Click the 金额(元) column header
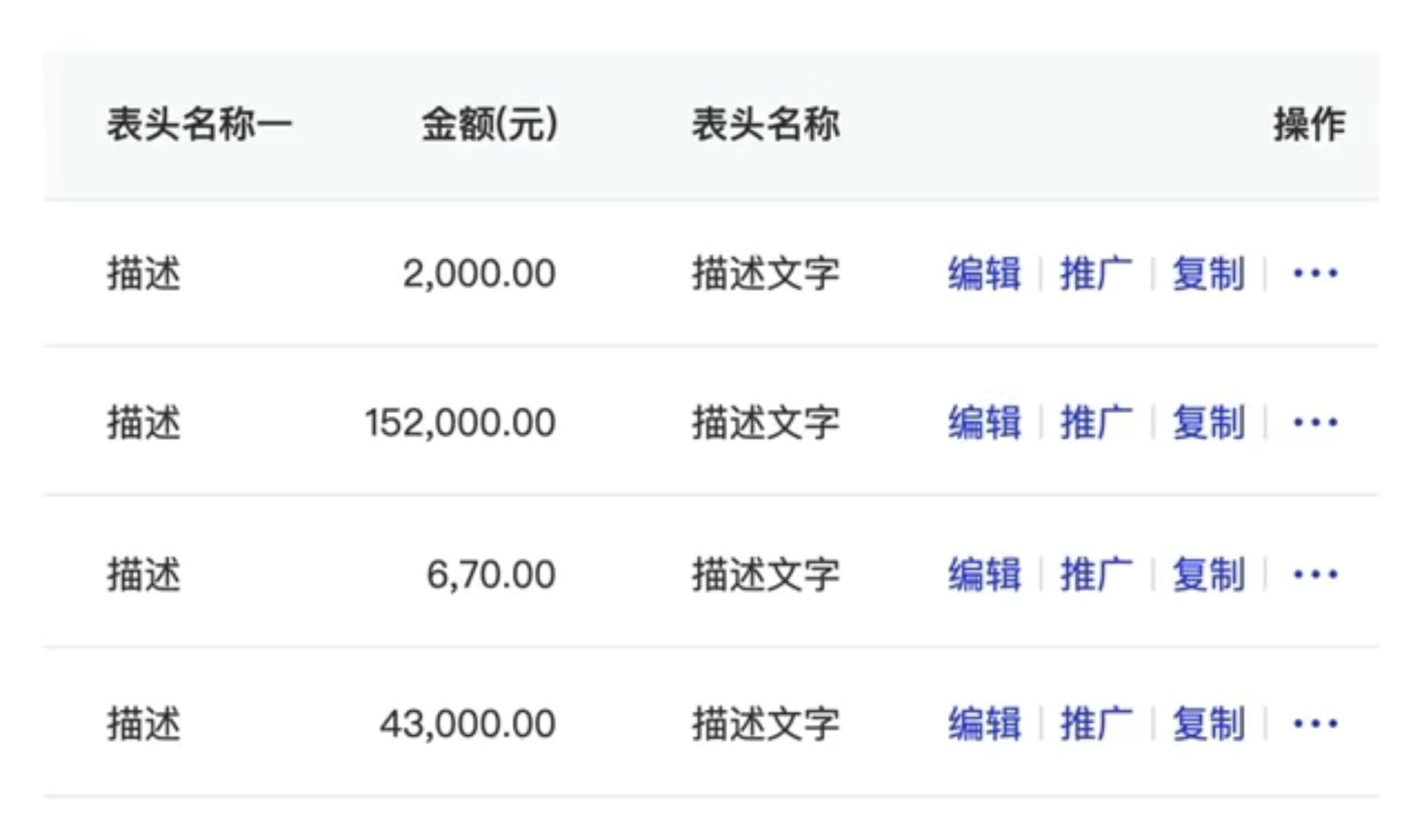1408x840 pixels. coord(489,125)
